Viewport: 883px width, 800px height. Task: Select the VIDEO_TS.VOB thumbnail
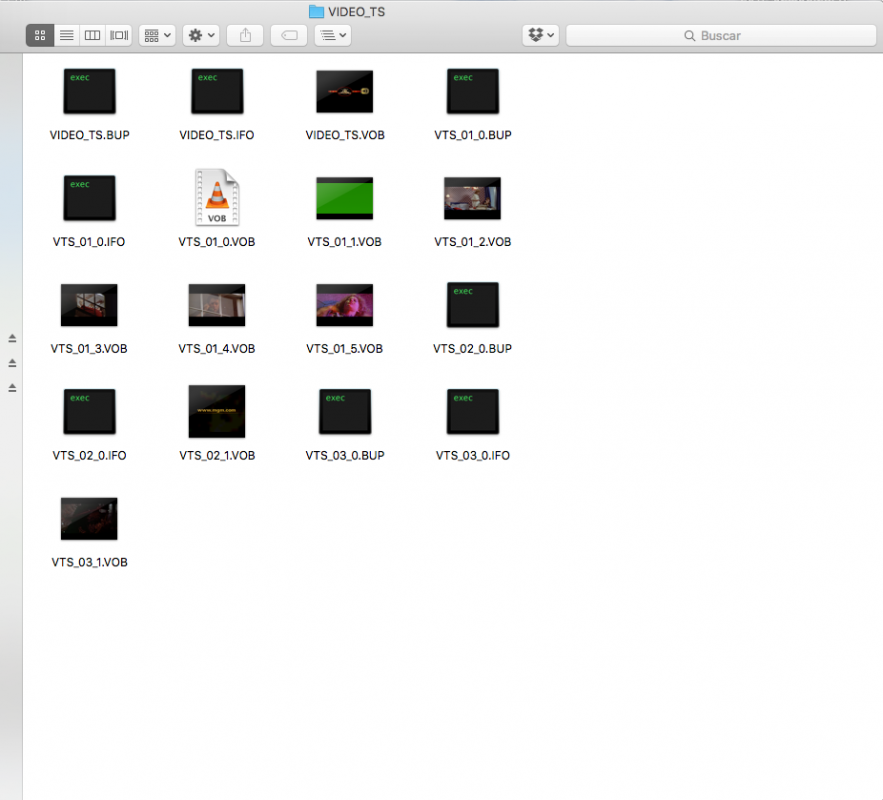(x=345, y=91)
